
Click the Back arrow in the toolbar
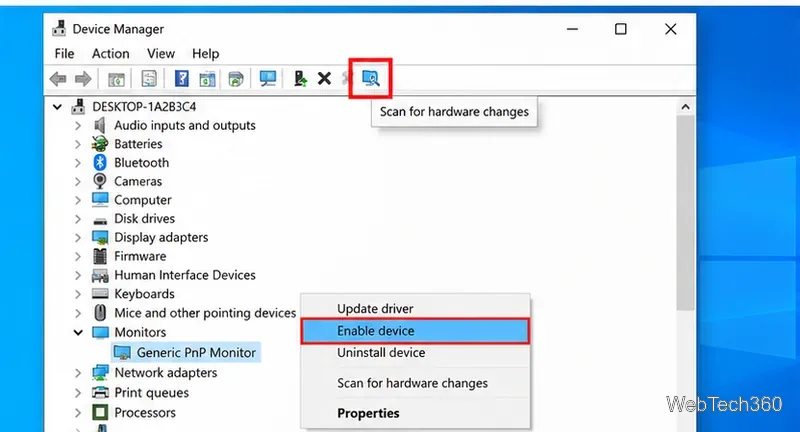(58, 79)
